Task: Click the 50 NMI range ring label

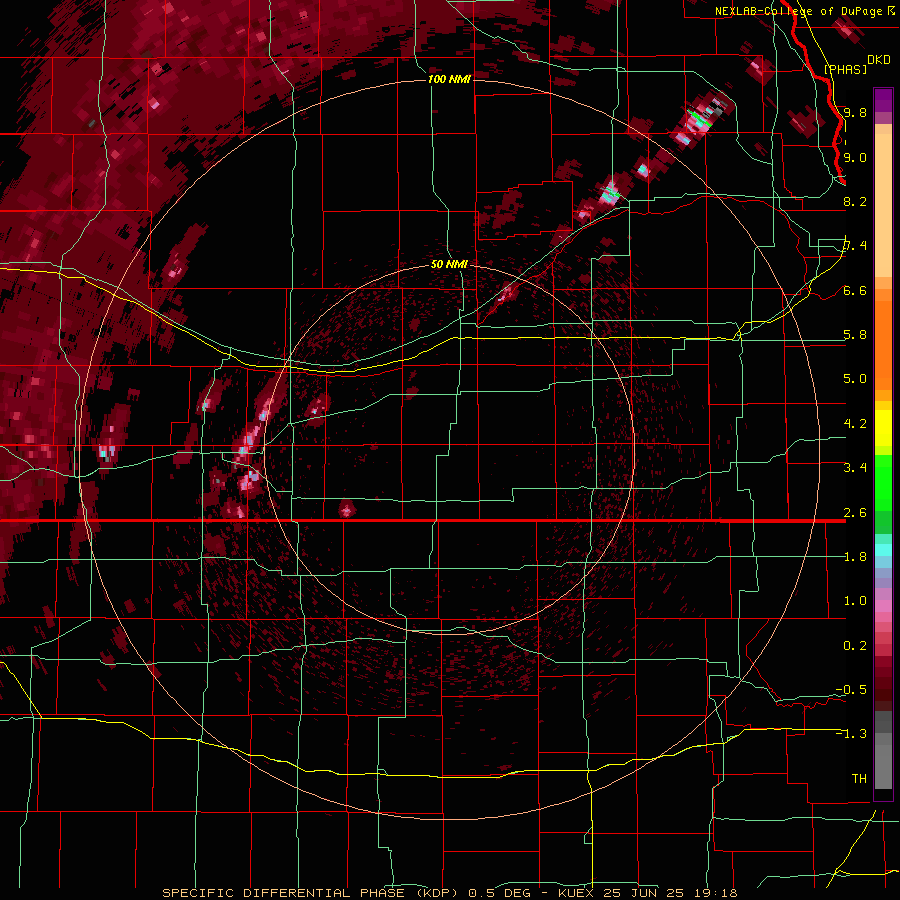Action: click(449, 264)
